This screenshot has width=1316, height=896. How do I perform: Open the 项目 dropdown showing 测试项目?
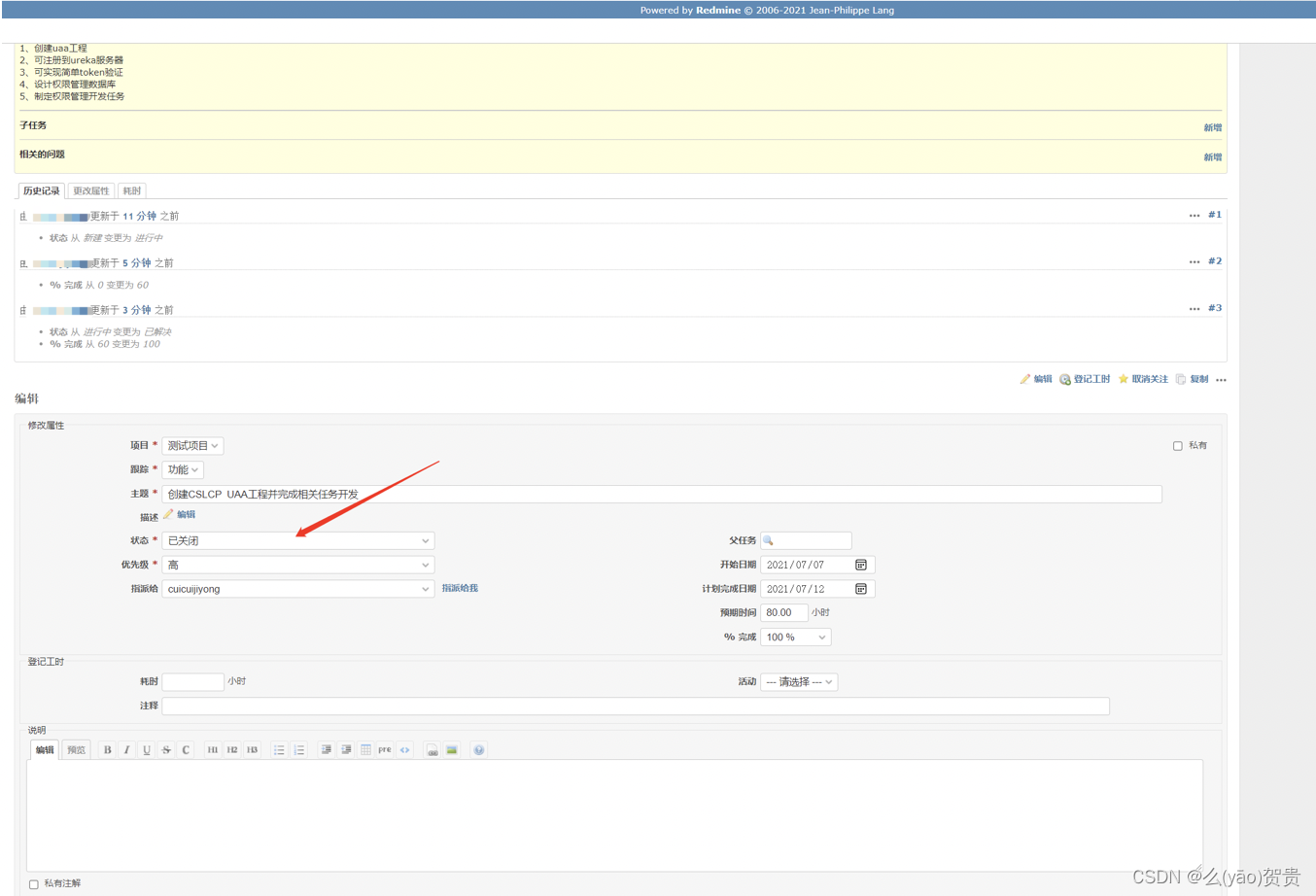click(x=192, y=446)
